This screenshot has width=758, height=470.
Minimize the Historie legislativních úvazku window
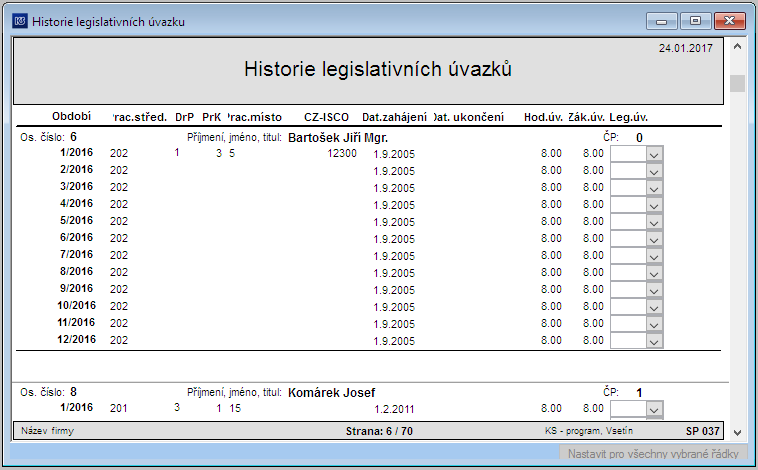662,21
